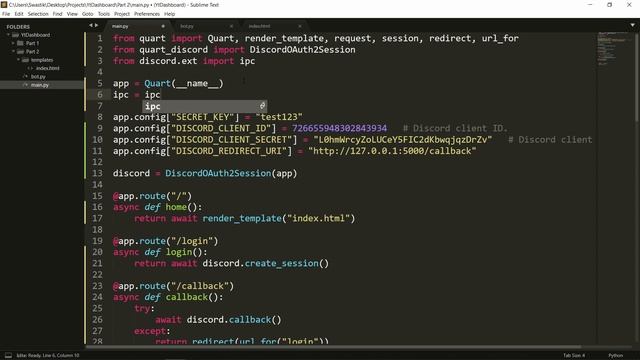Place cursor on the Quart(__name__) line
The height and width of the screenshot is (360, 640).
click(x=168, y=83)
